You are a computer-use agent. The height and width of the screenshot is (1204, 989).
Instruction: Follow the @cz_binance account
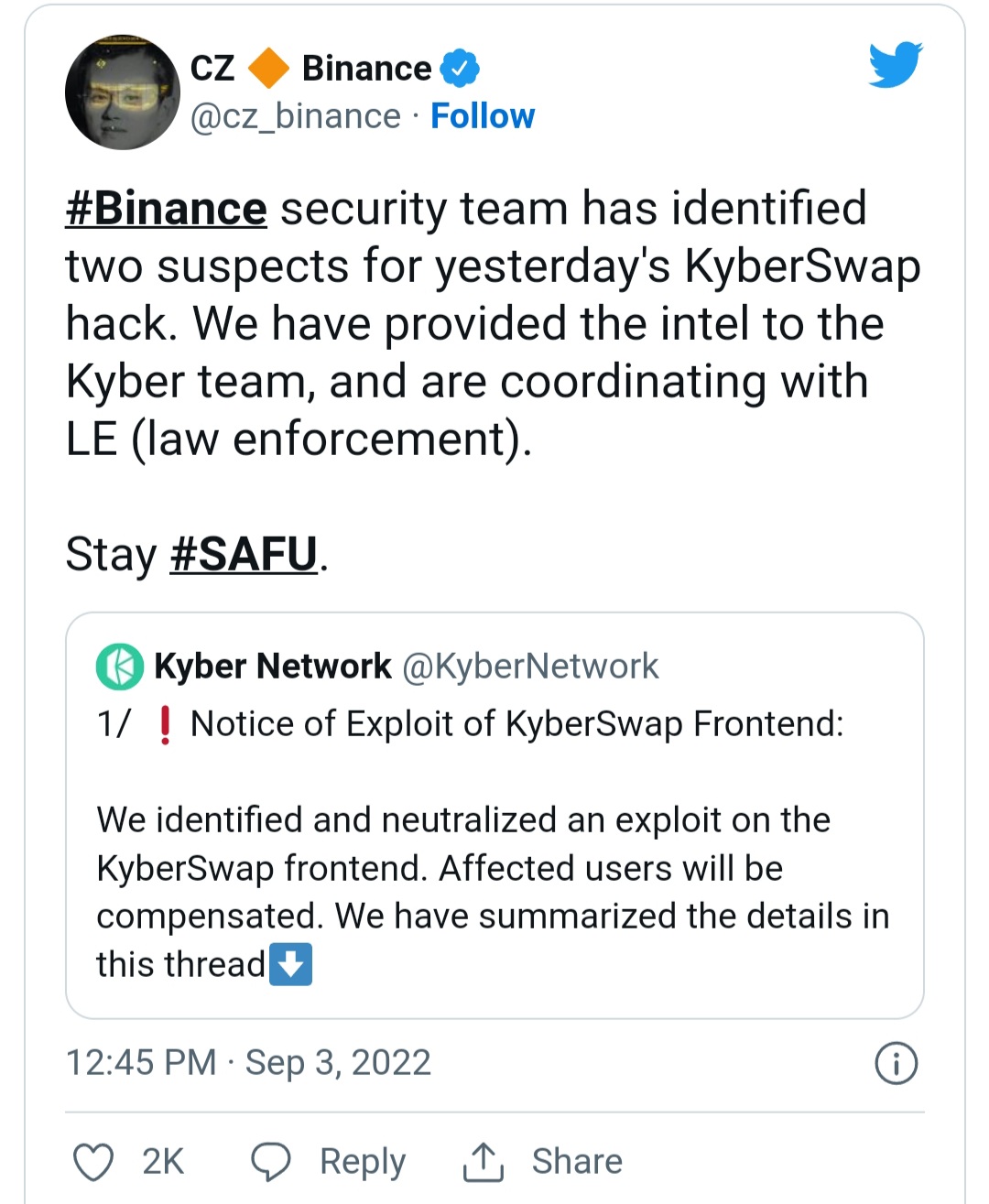(x=483, y=116)
